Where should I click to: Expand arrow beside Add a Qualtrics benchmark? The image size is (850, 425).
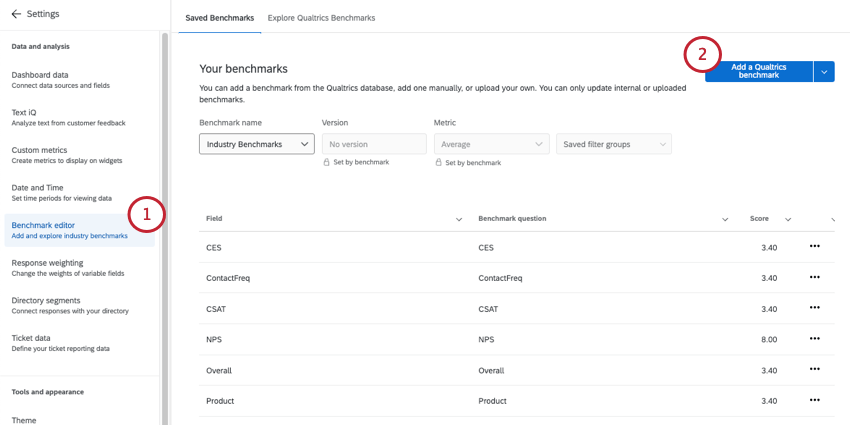[x=823, y=71]
